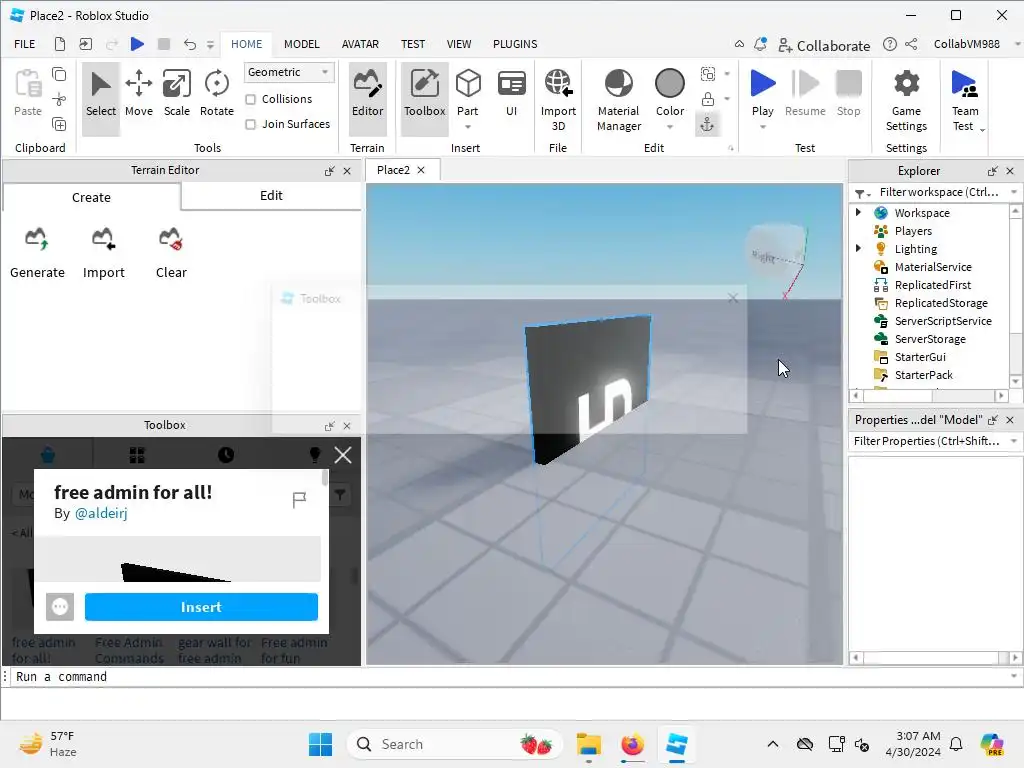Open the Play dropdown arrow
1024x768 pixels.
(x=763, y=127)
